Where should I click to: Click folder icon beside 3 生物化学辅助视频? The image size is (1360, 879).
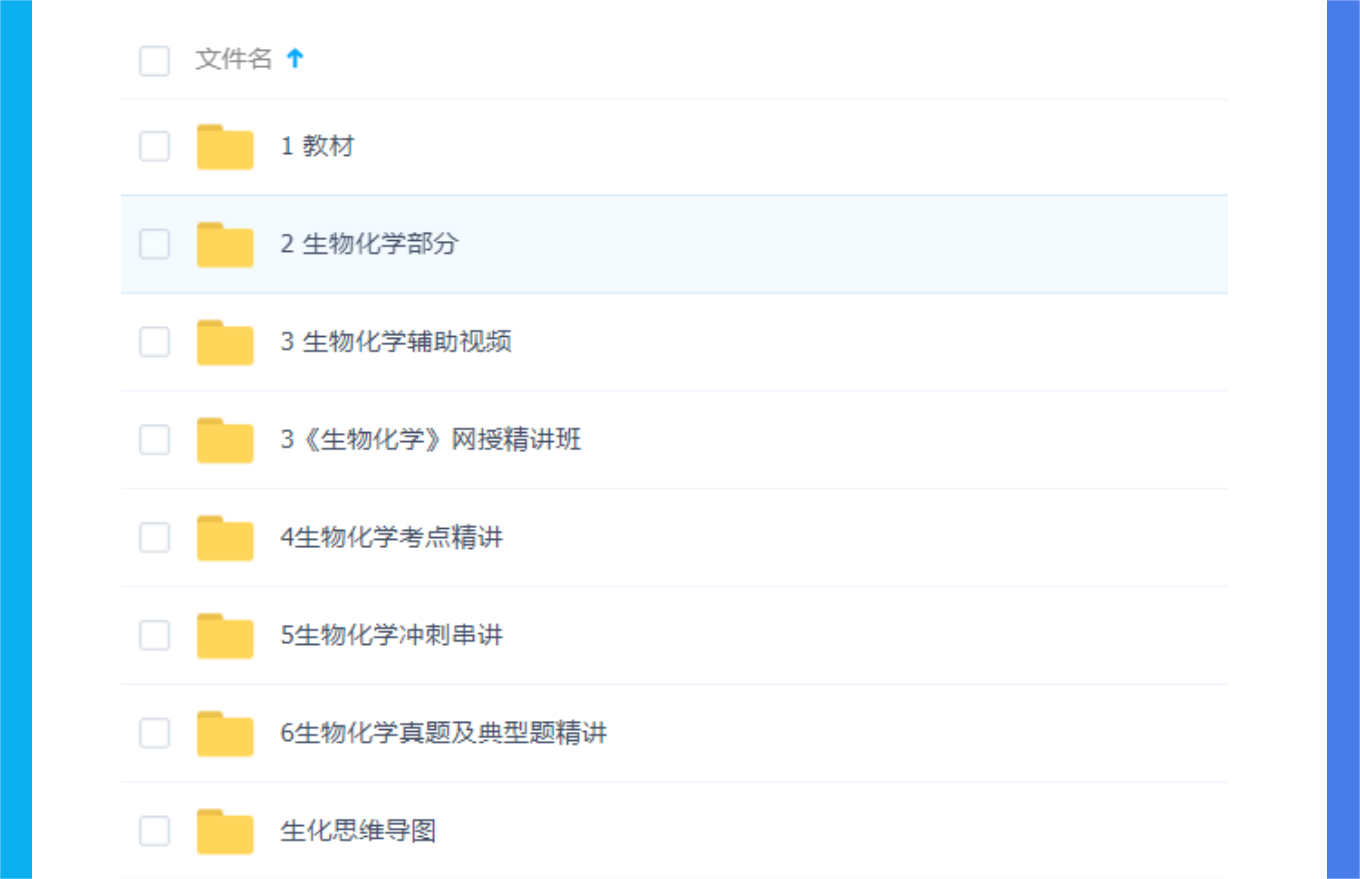(x=225, y=343)
